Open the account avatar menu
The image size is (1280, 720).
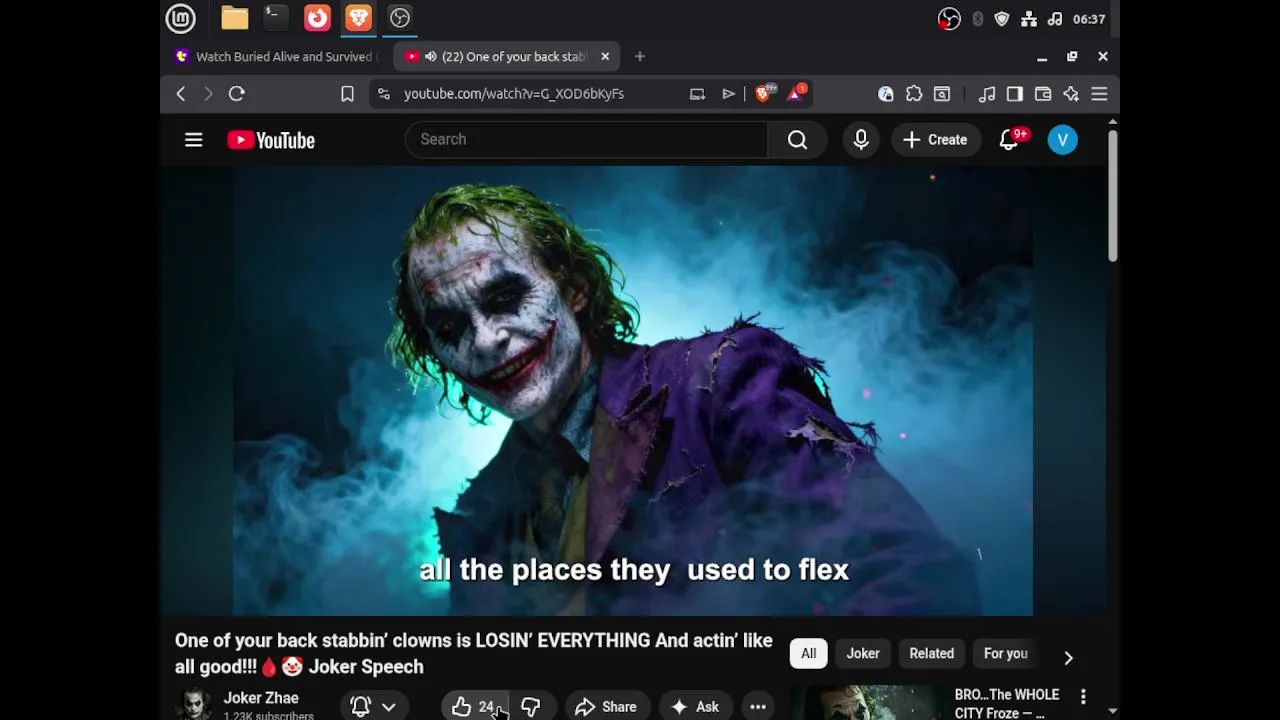point(1062,140)
